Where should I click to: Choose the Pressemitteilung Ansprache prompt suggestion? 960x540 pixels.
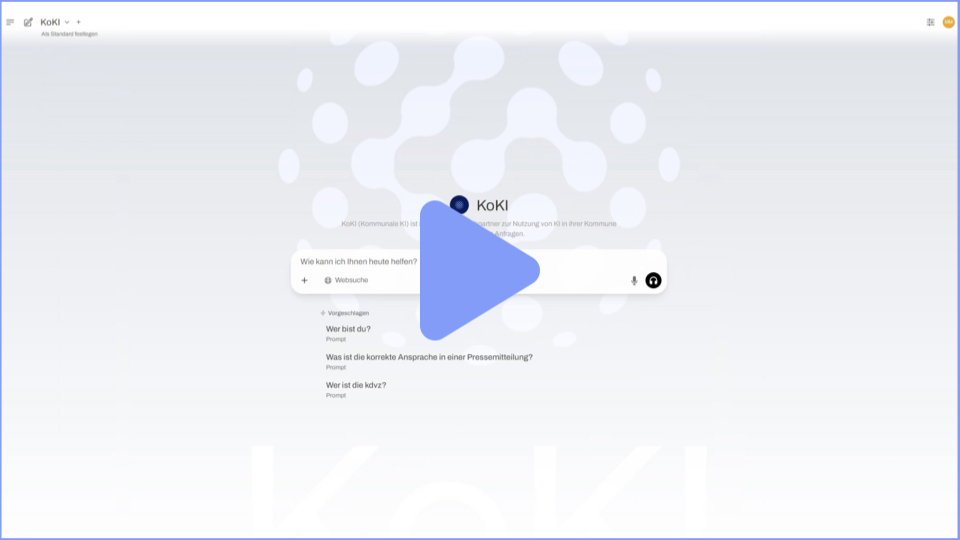tap(429, 357)
